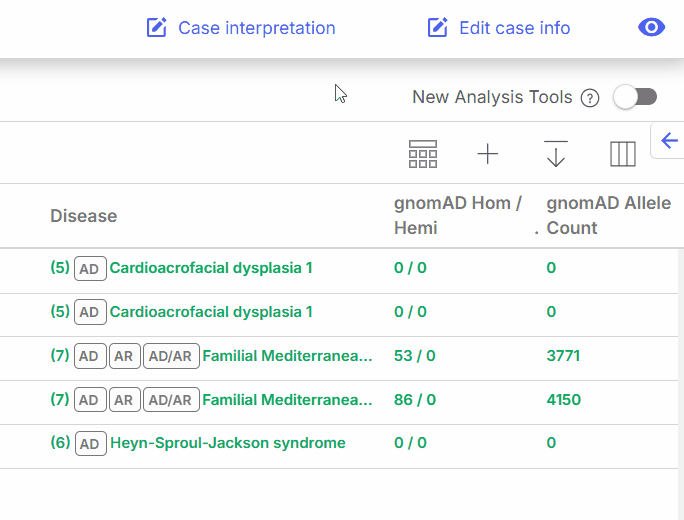Click AD badge in second Cardioacrofacial row

click(x=90, y=312)
